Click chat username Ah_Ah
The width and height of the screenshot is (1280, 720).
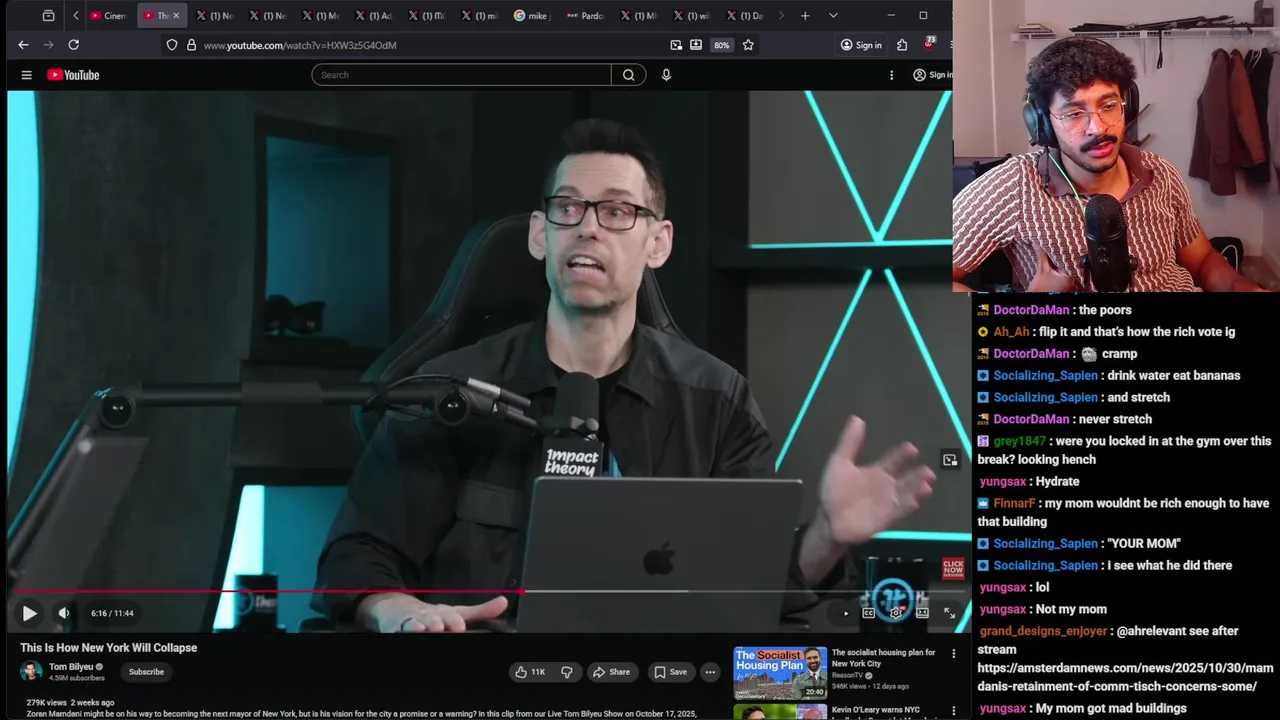1011,331
